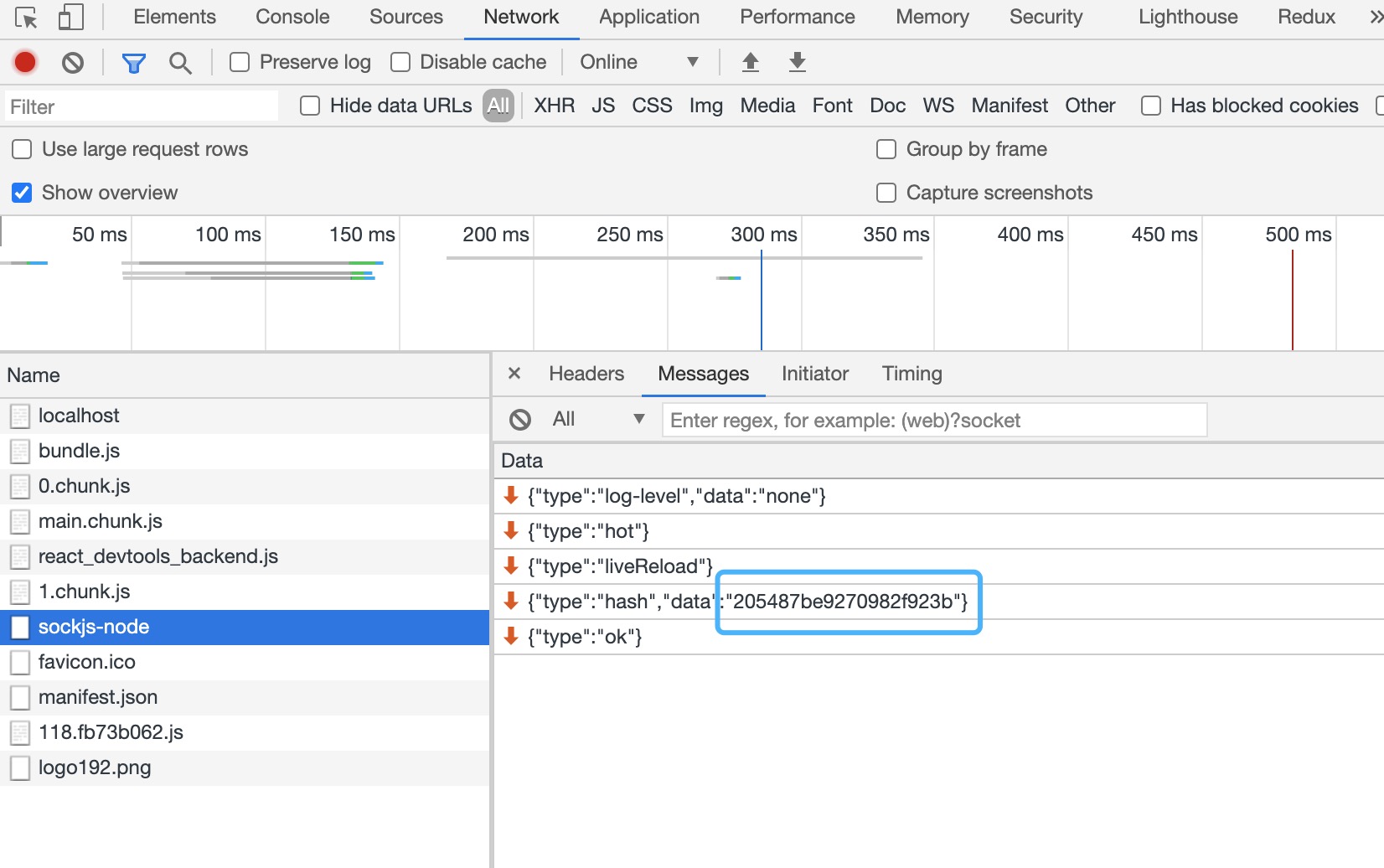Viewport: 1384px width, 868px height.
Task: Import HAR file with upload arrow
Action: [x=751, y=62]
